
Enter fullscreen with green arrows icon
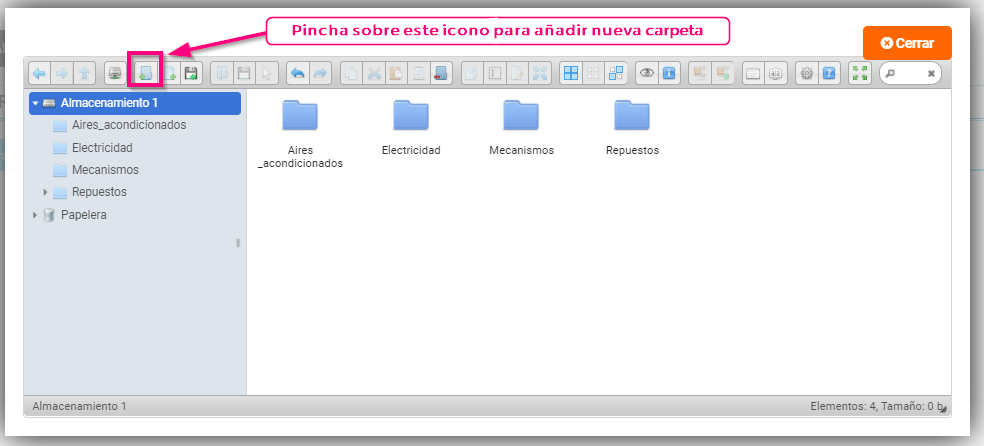coord(860,73)
